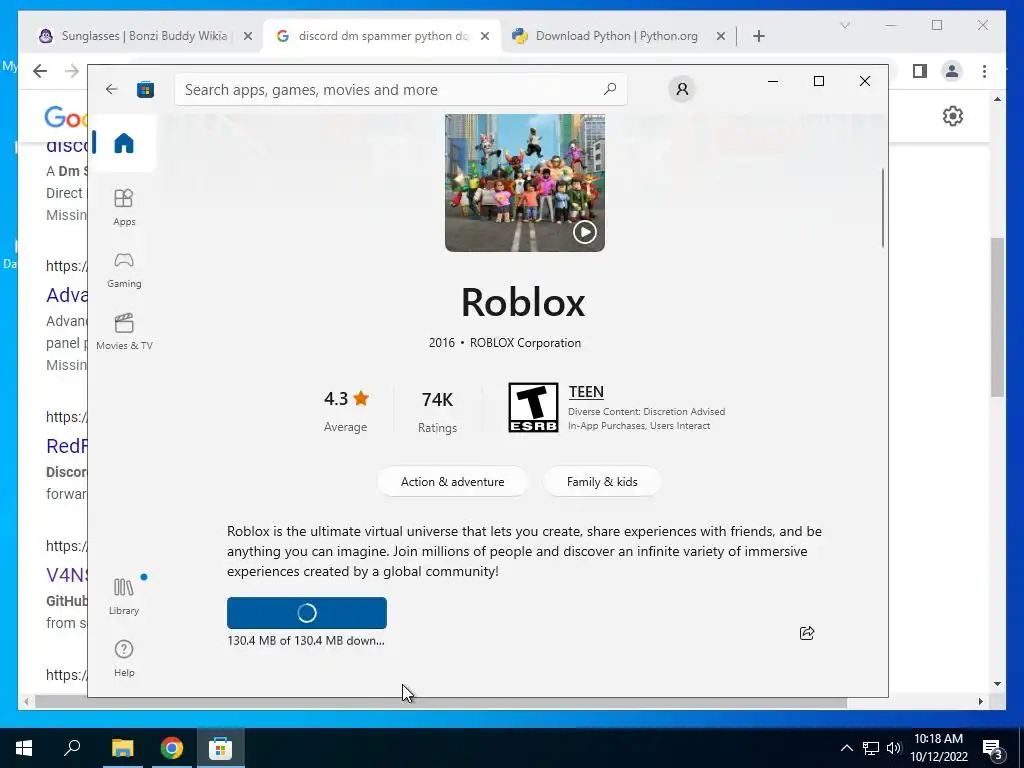This screenshot has width=1024, height=768.
Task: Open volume tray icon
Action: (x=894, y=748)
